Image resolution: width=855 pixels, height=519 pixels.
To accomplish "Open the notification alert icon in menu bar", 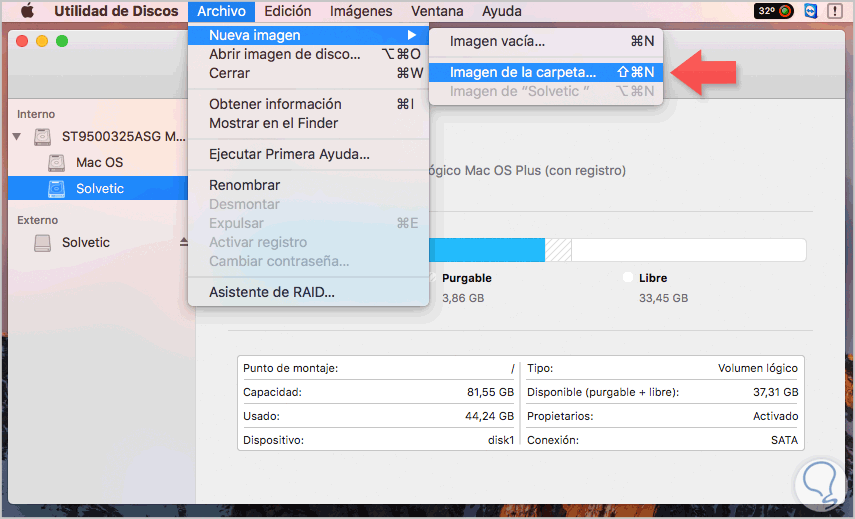I will (x=834, y=11).
